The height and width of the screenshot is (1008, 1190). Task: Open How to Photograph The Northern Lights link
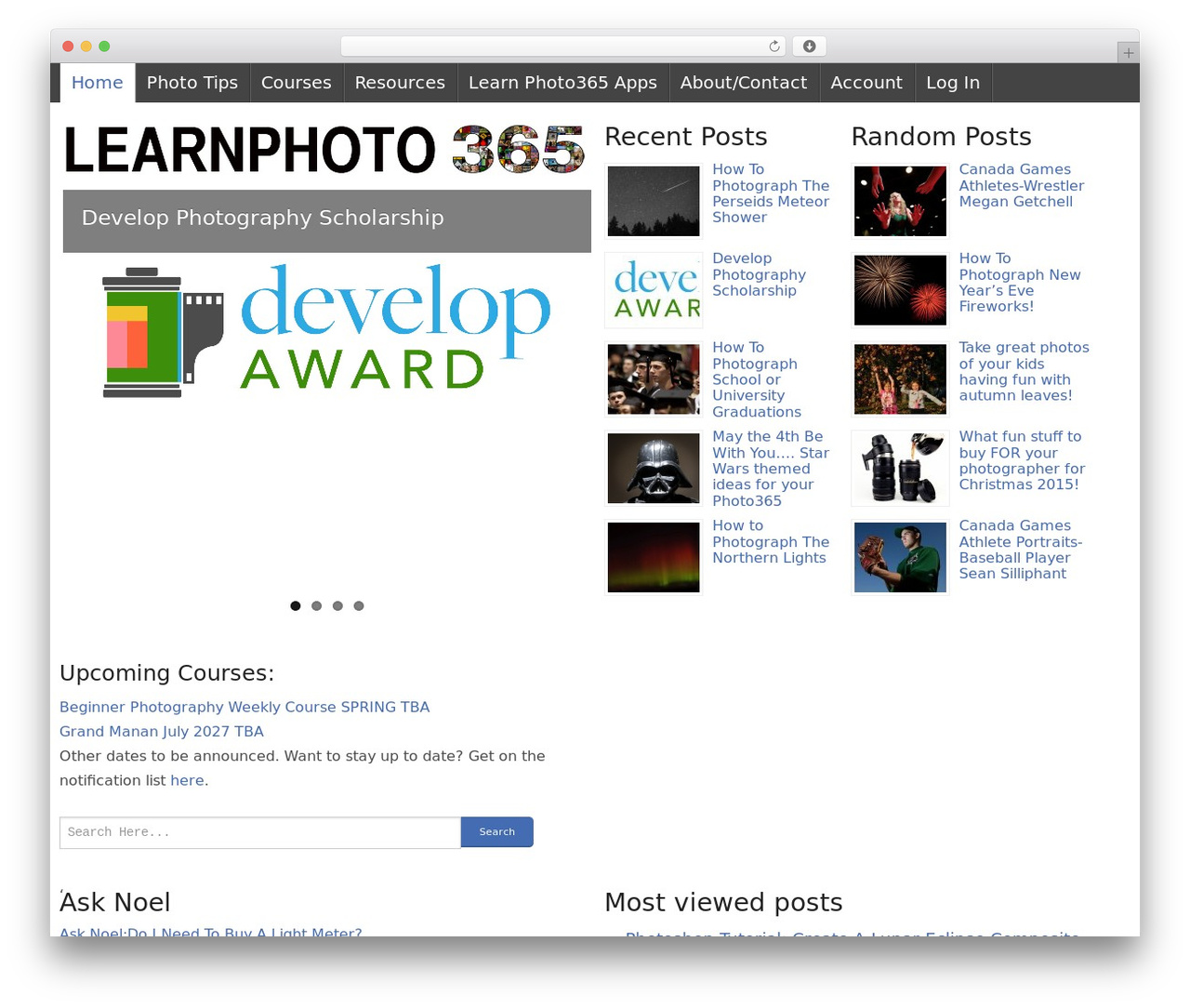[771, 542]
